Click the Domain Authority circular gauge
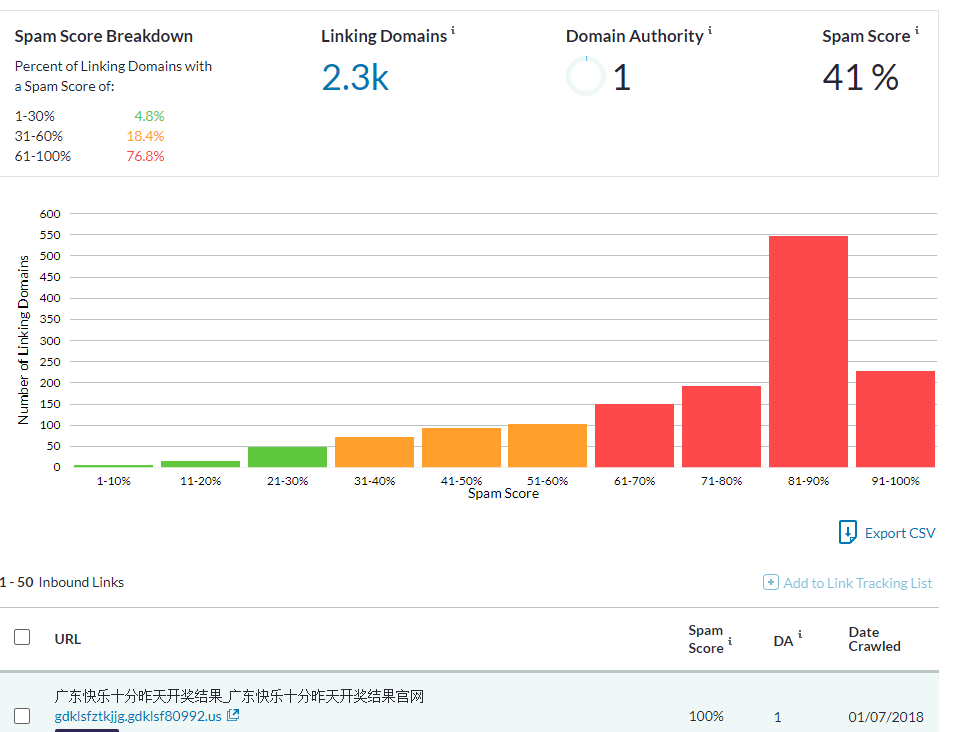The height and width of the screenshot is (732, 966). pyautogui.click(x=586, y=76)
